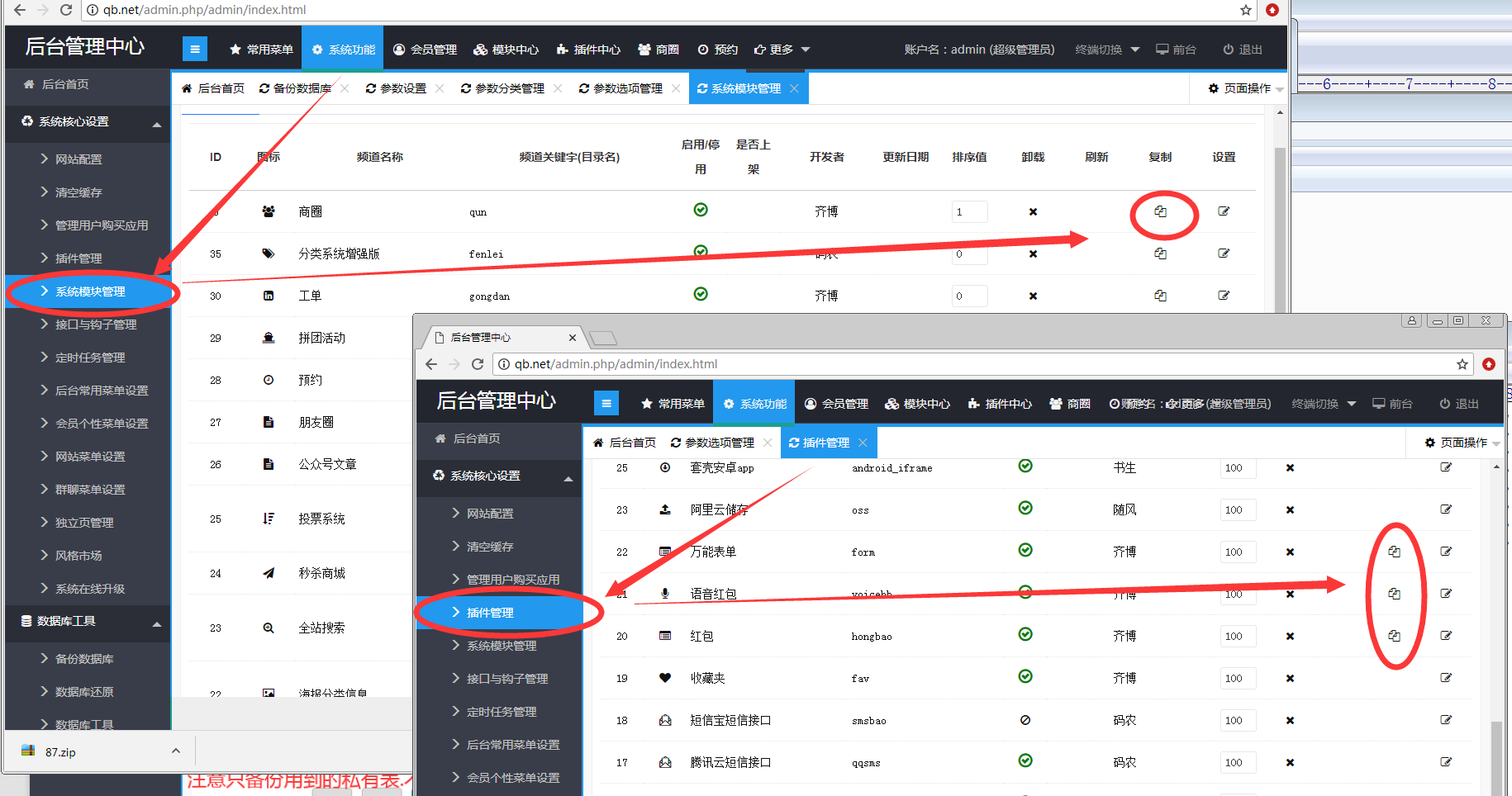Open 插件管理 in lower window sidebar
This screenshot has width=1512, height=796.
point(490,613)
